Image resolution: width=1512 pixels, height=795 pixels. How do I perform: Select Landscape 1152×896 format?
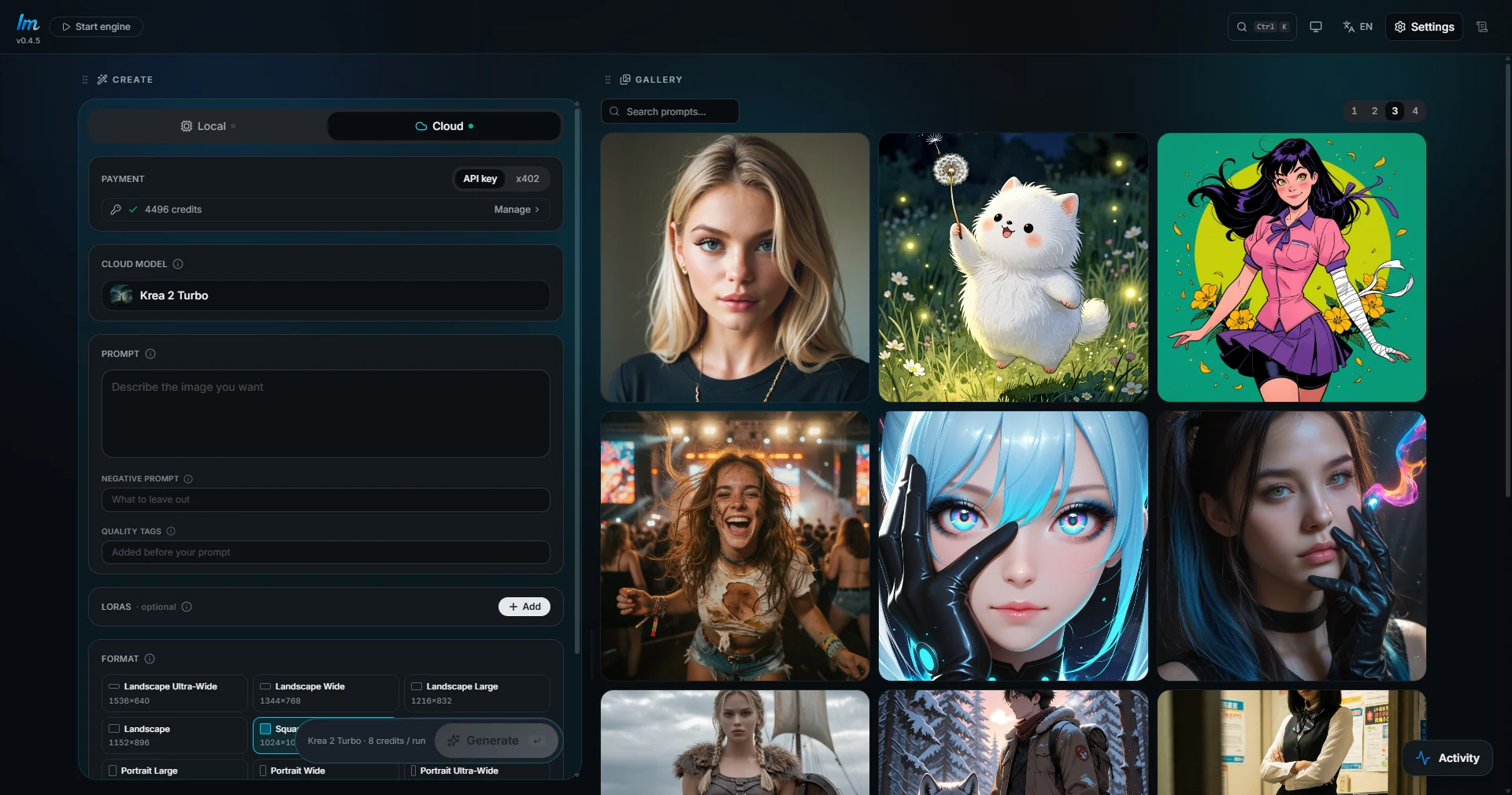coord(174,735)
